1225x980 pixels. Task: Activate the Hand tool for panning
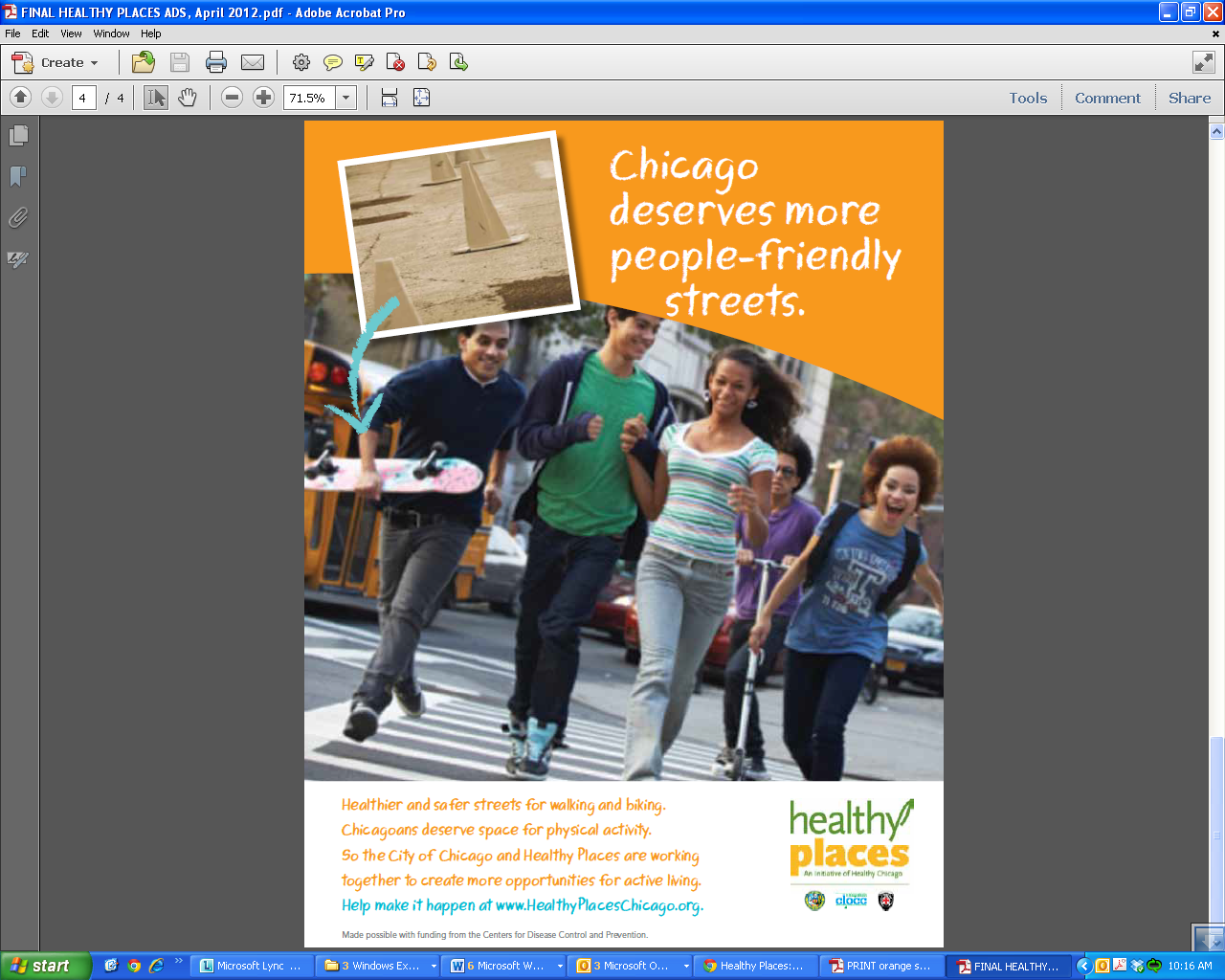point(188,98)
